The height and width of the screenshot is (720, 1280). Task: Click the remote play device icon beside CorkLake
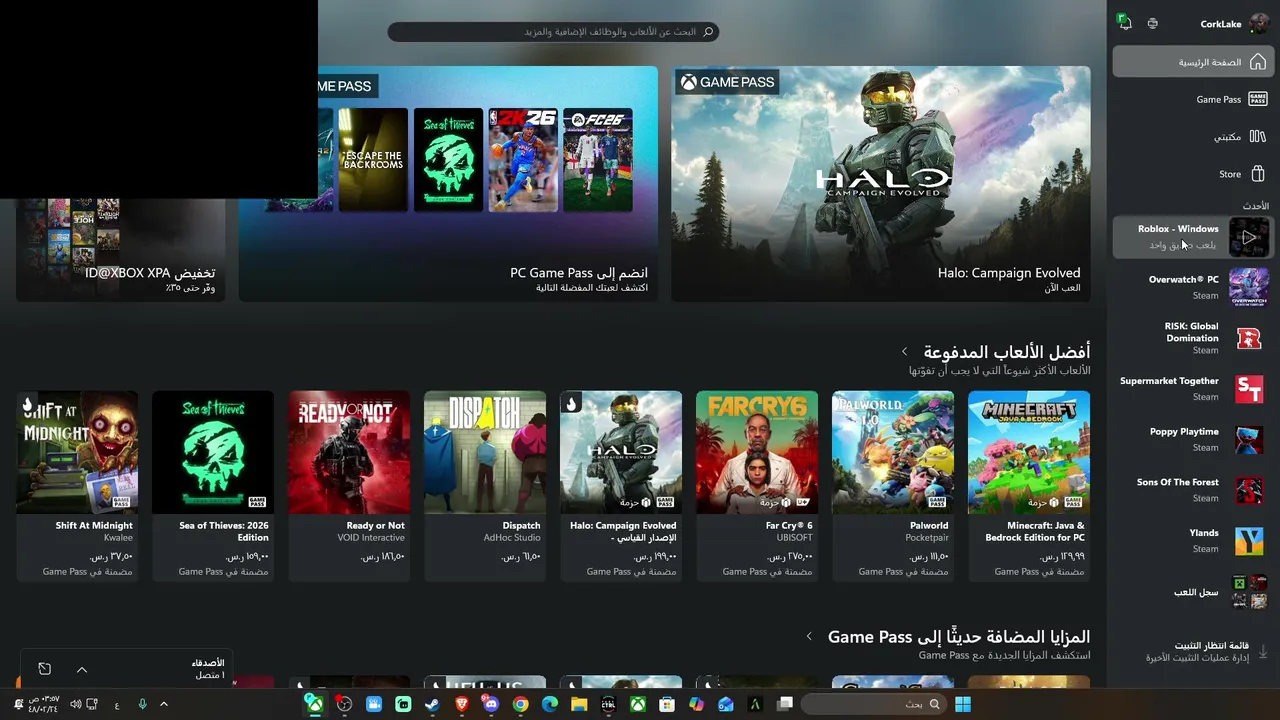click(x=1153, y=24)
